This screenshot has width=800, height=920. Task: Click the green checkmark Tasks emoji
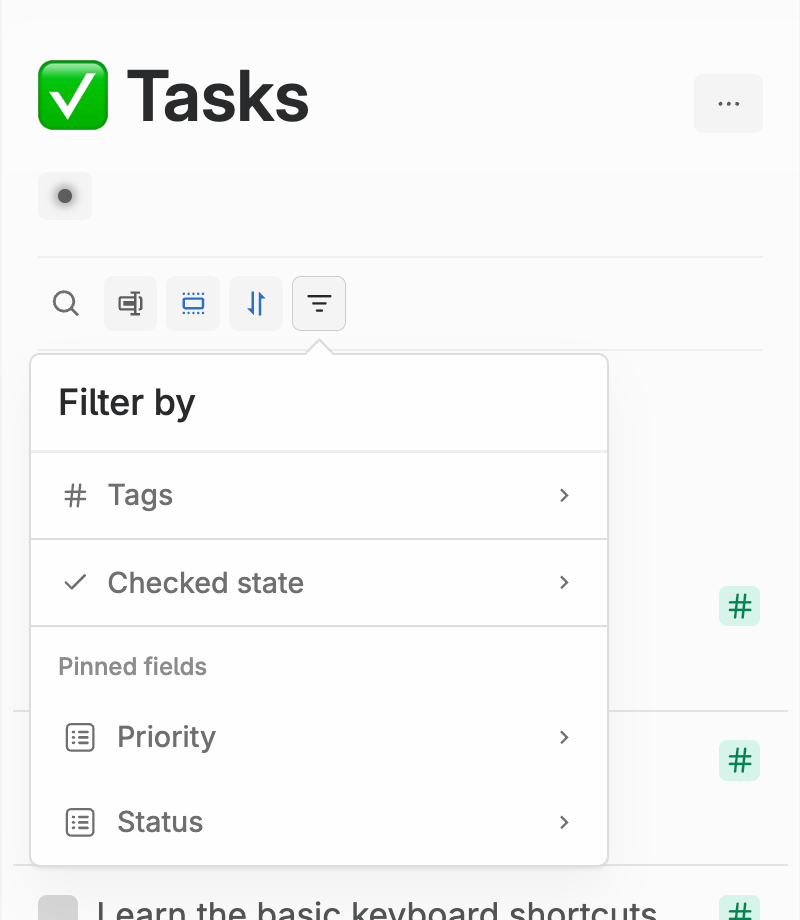[73, 95]
